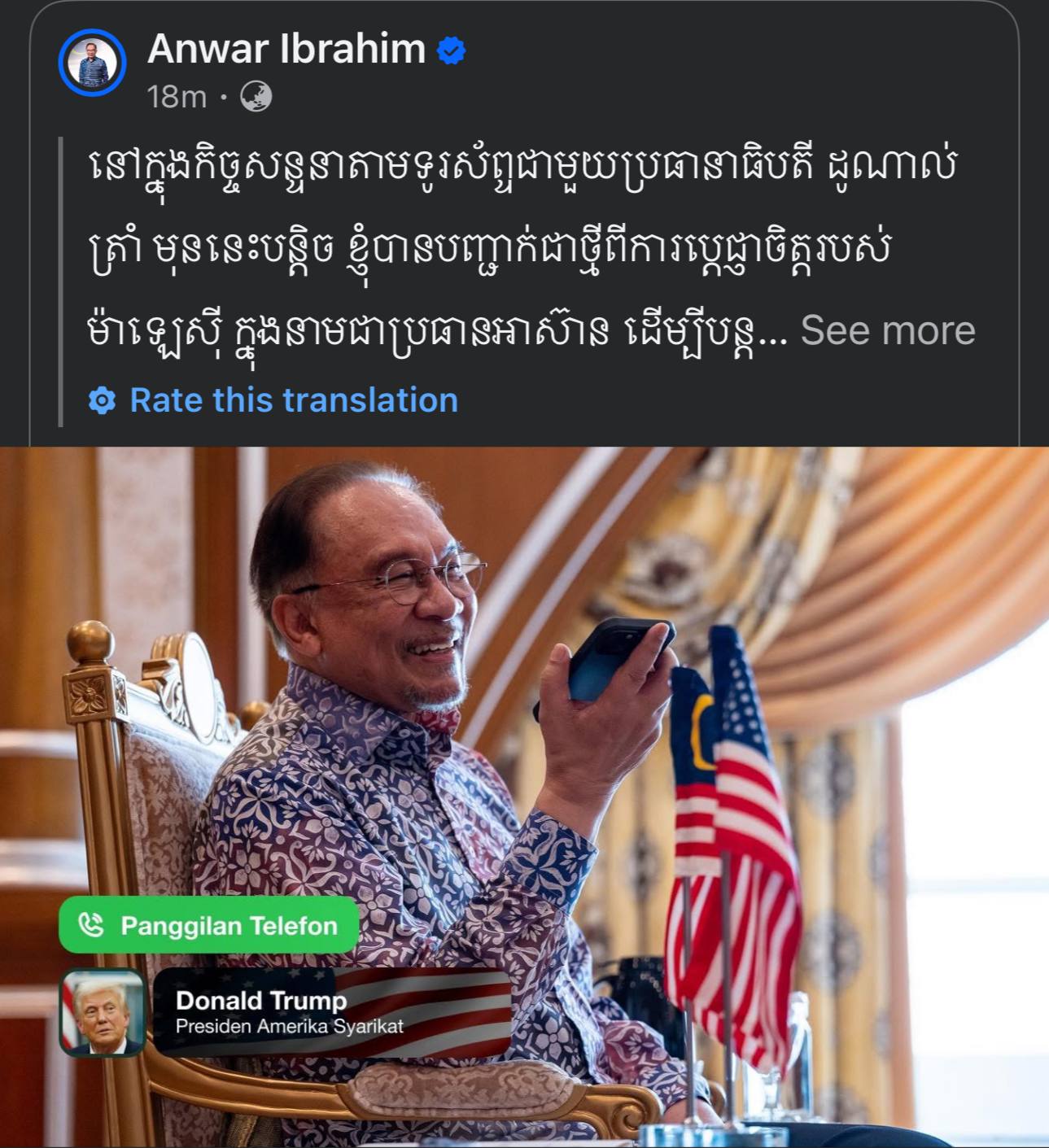Click the public globe privacy icon
Image resolution: width=1049 pixels, height=1148 pixels.
click(x=256, y=97)
